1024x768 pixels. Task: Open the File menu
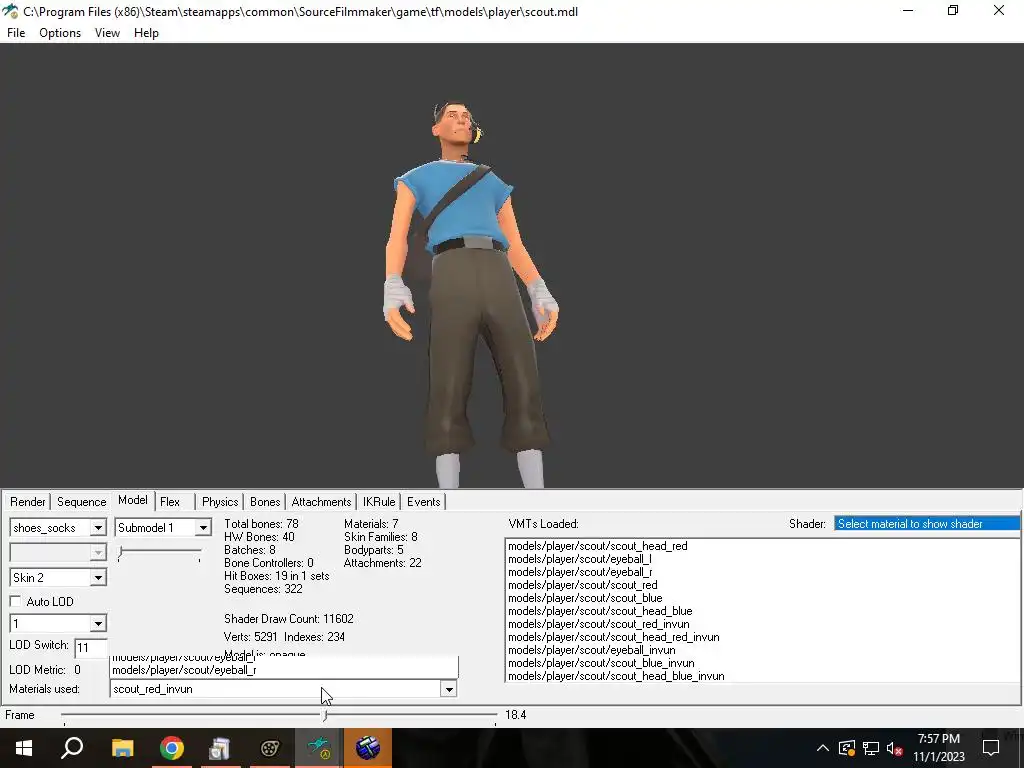coord(16,33)
